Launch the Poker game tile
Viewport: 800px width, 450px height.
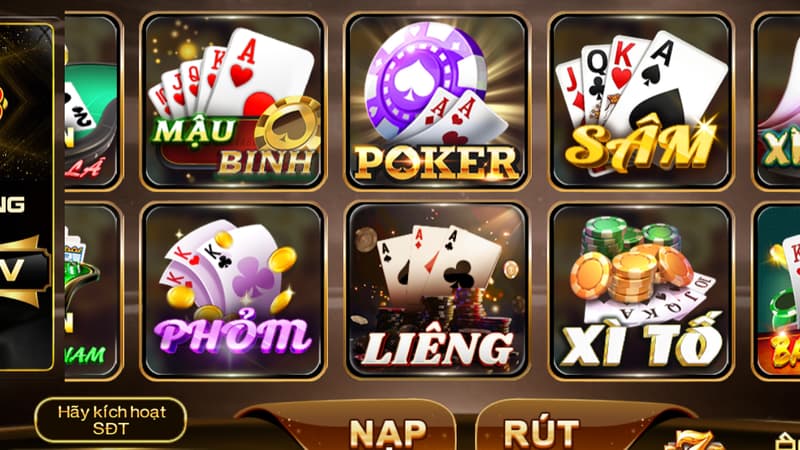[437, 102]
